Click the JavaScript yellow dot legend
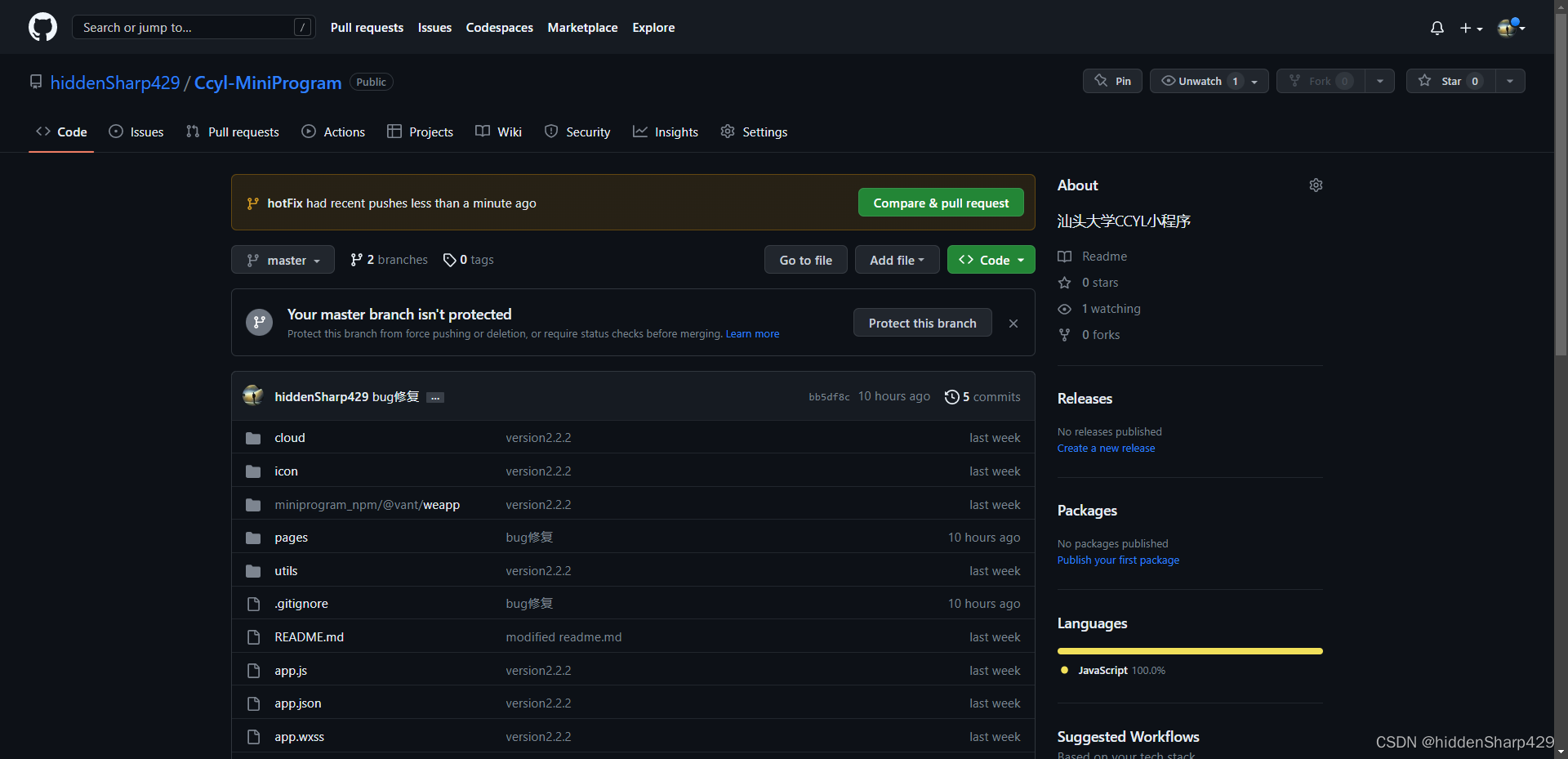Image resolution: width=1568 pixels, height=759 pixels. tap(1064, 670)
